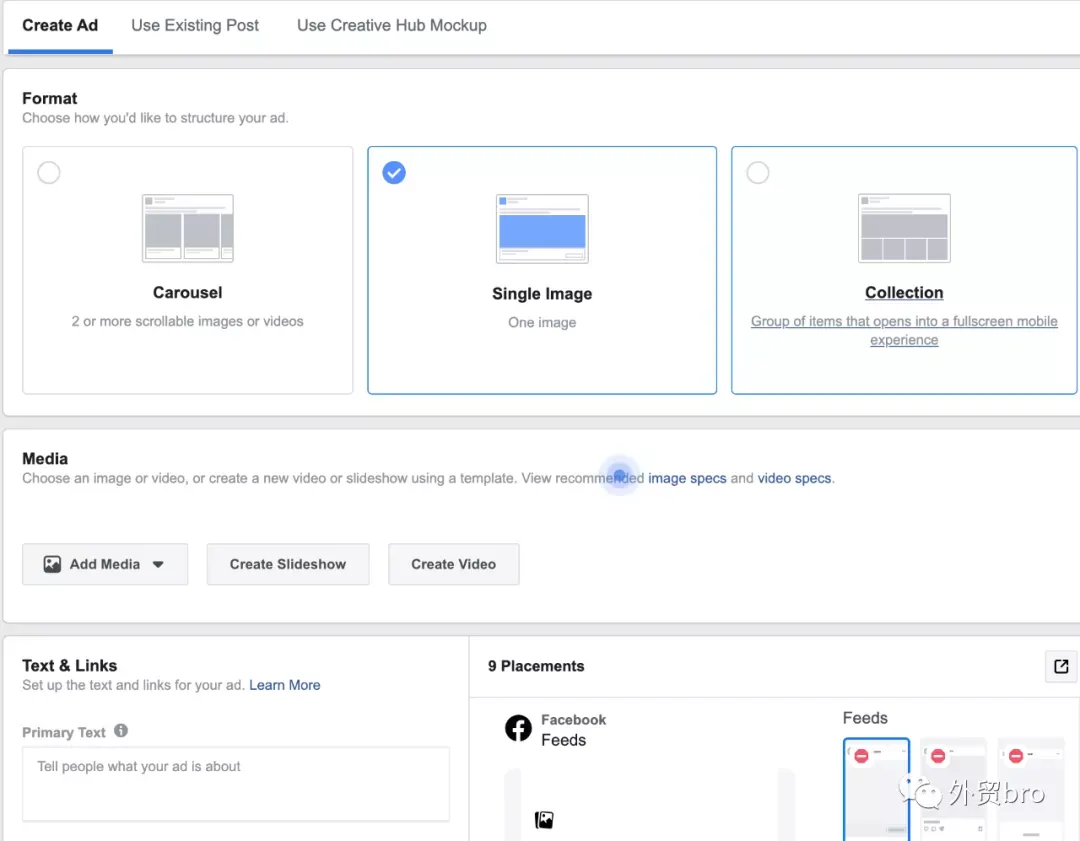Click the Learn More link

coord(284,685)
